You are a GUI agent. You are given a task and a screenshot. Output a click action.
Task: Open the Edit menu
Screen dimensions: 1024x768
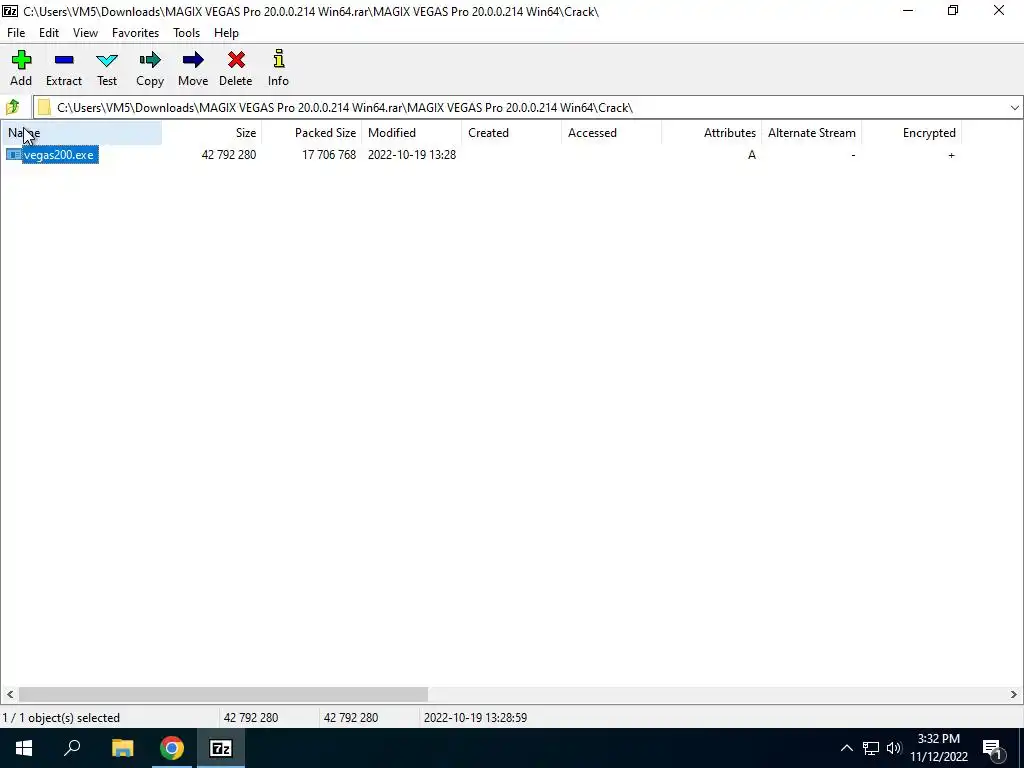(49, 33)
